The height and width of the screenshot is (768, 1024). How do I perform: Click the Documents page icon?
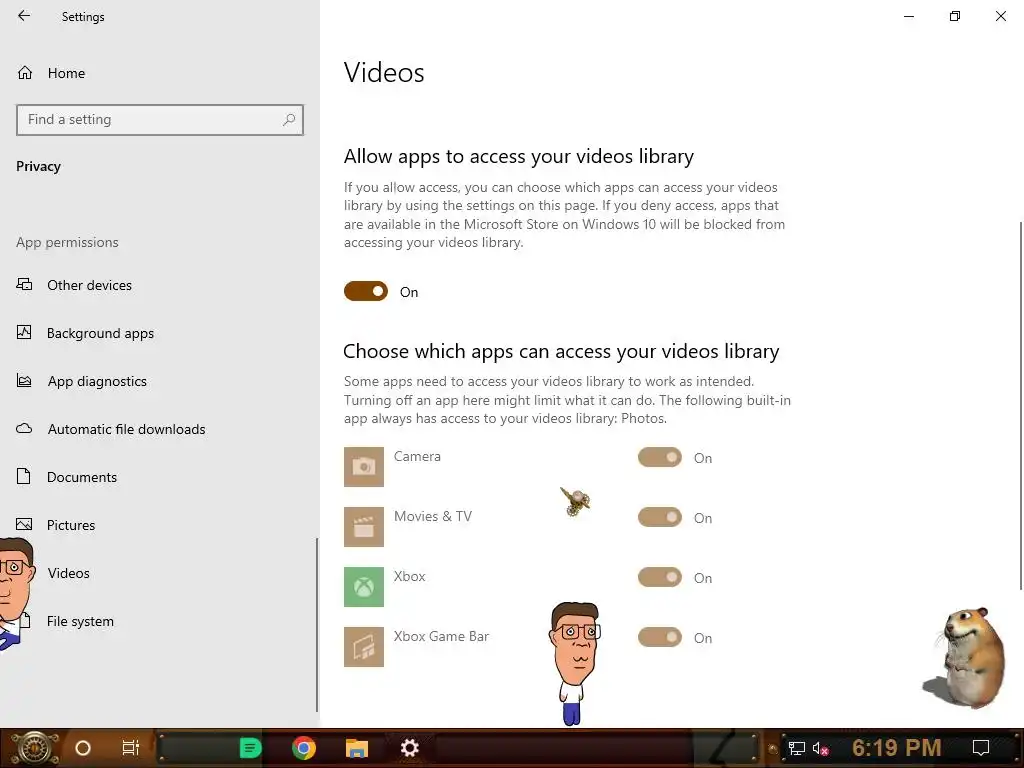click(x=24, y=476)
